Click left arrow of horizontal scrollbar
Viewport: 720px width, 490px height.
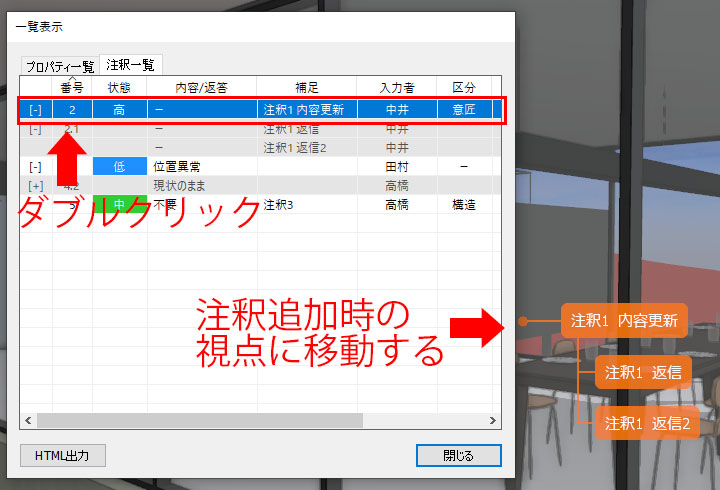tap(27, 421)
